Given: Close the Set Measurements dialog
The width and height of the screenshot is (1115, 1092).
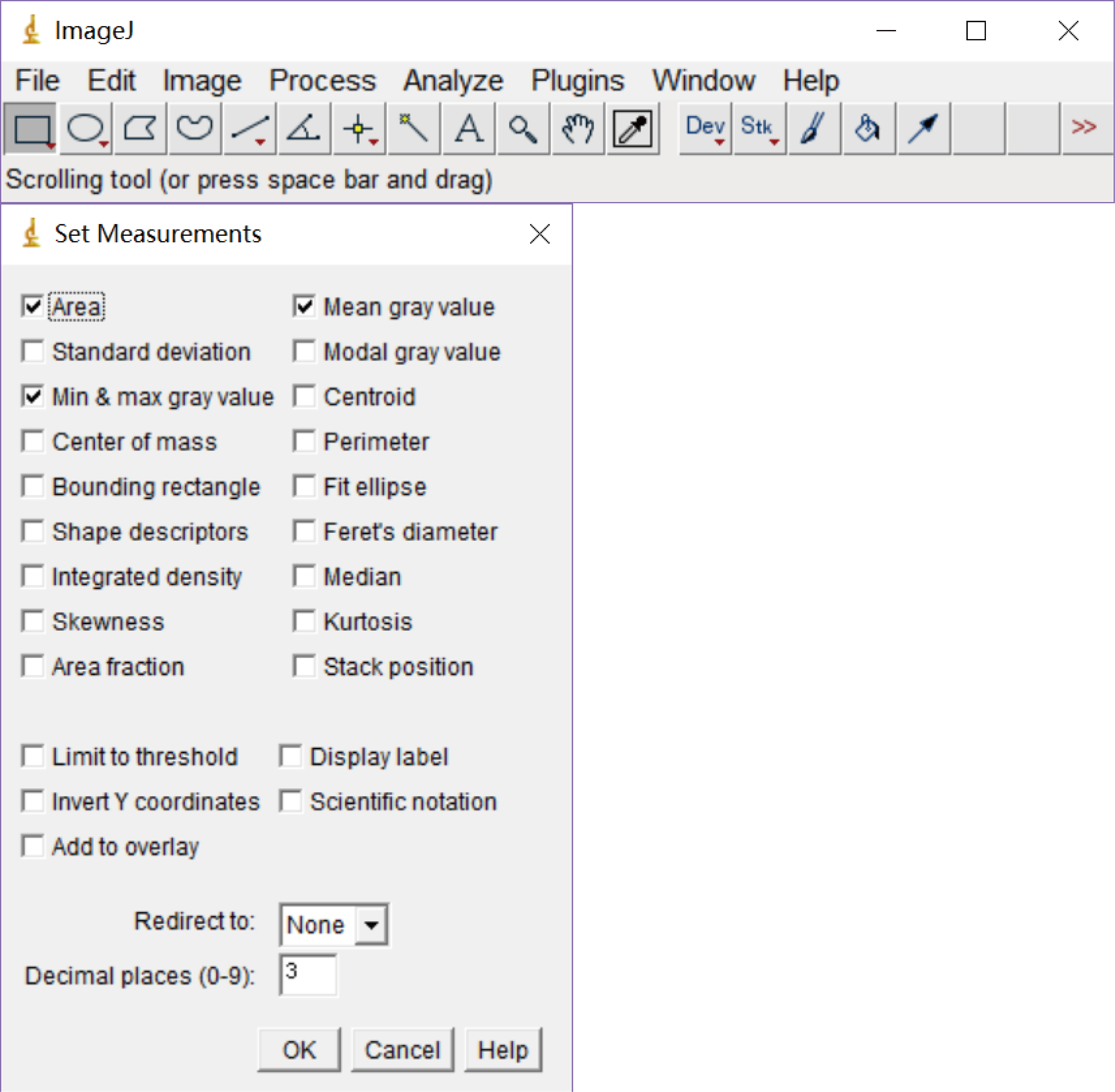Looking at the screenshot, I should 540,234.
